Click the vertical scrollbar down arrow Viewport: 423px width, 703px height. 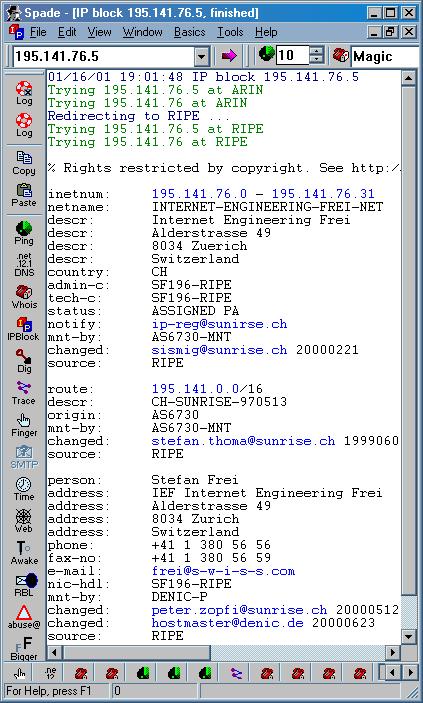408,636
